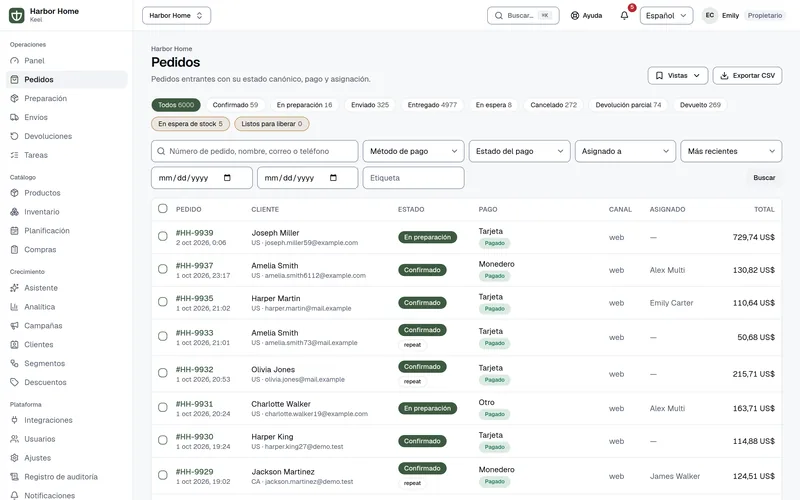Expand the Vistas dropdown

678,76
